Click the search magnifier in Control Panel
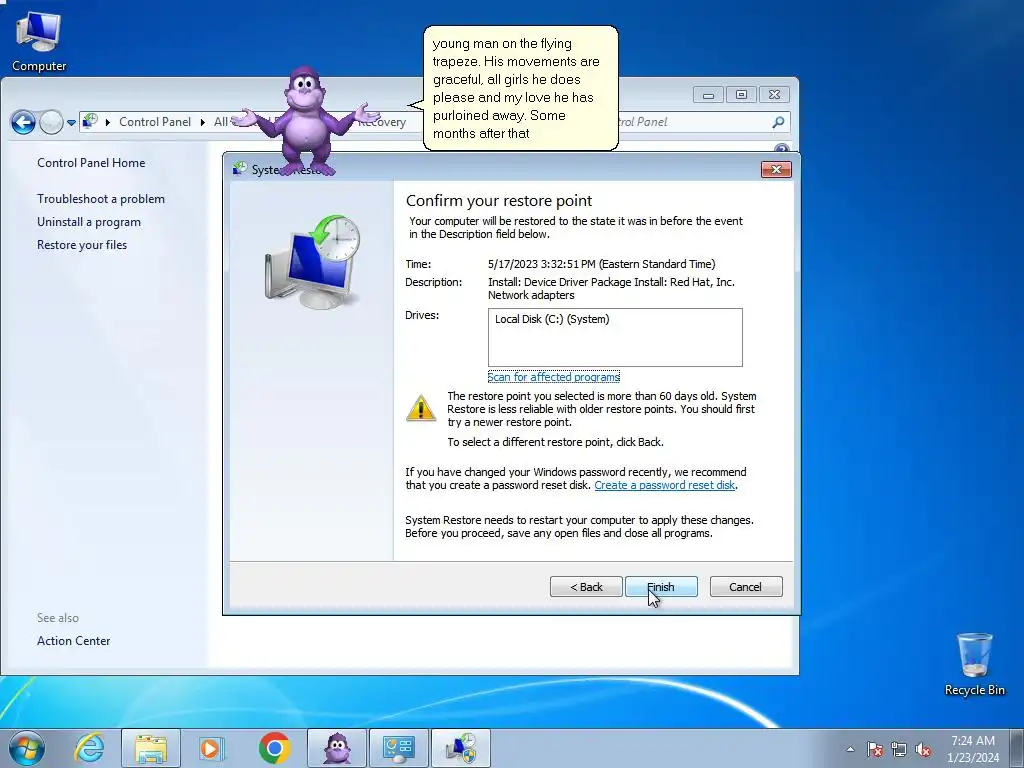The height and width of the screenshot is (768, 1024). pos(778,122)
